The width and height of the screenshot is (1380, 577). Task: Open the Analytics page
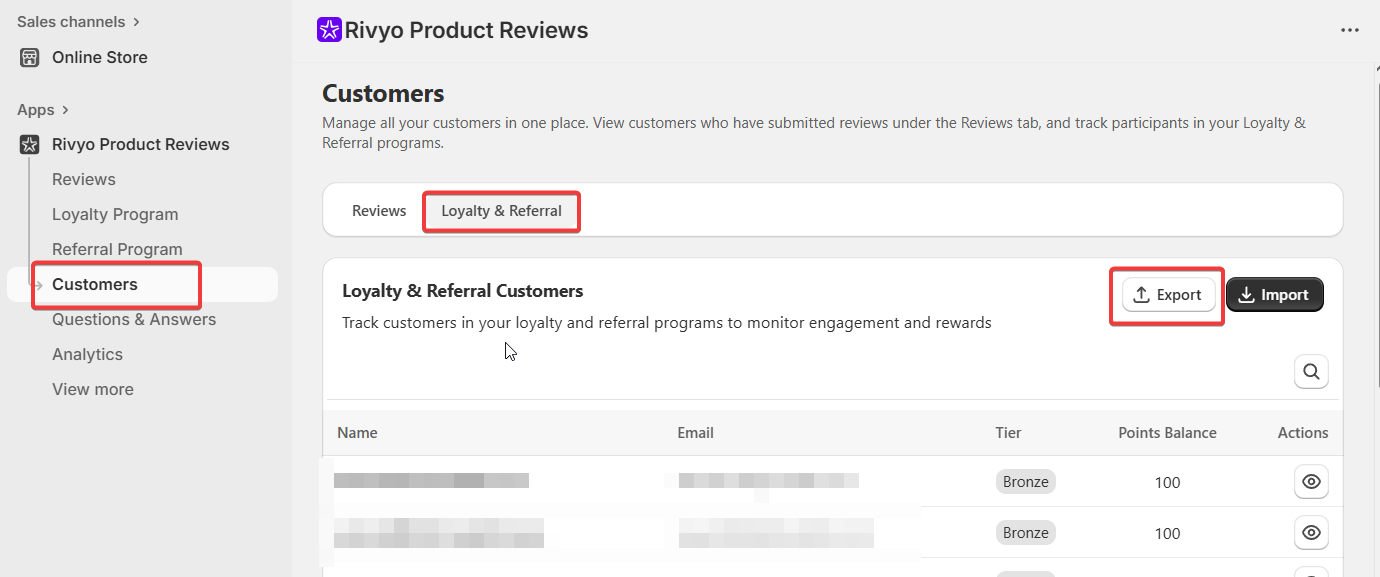[x=87, y=354]
